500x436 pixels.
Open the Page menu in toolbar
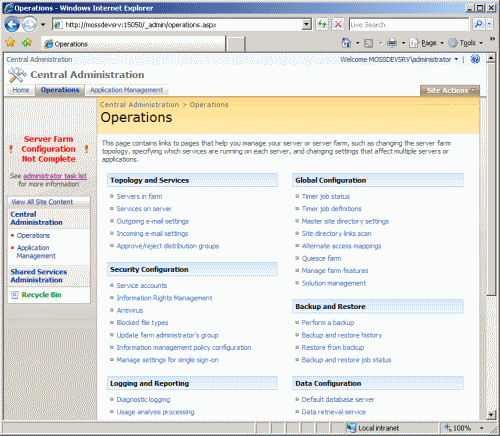(427, 43)
